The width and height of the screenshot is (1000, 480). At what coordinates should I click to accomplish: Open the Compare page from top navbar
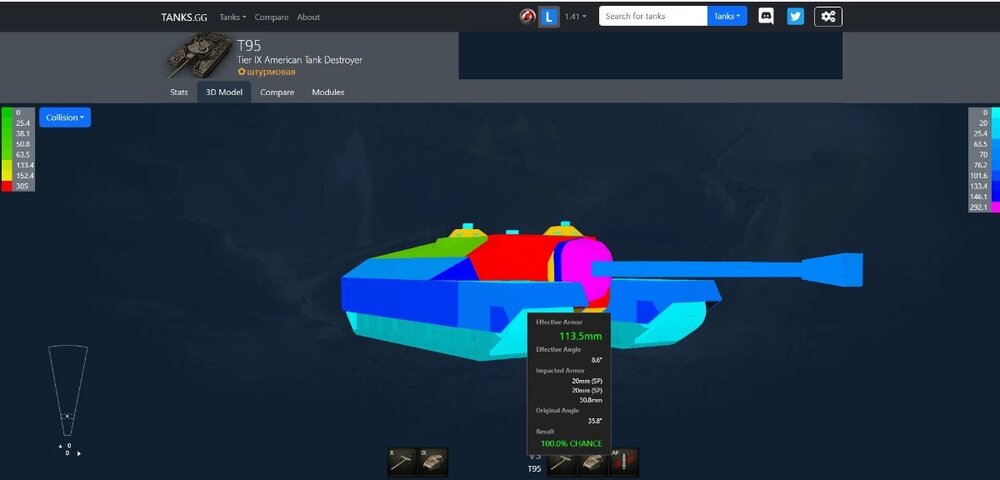[271, 17]
